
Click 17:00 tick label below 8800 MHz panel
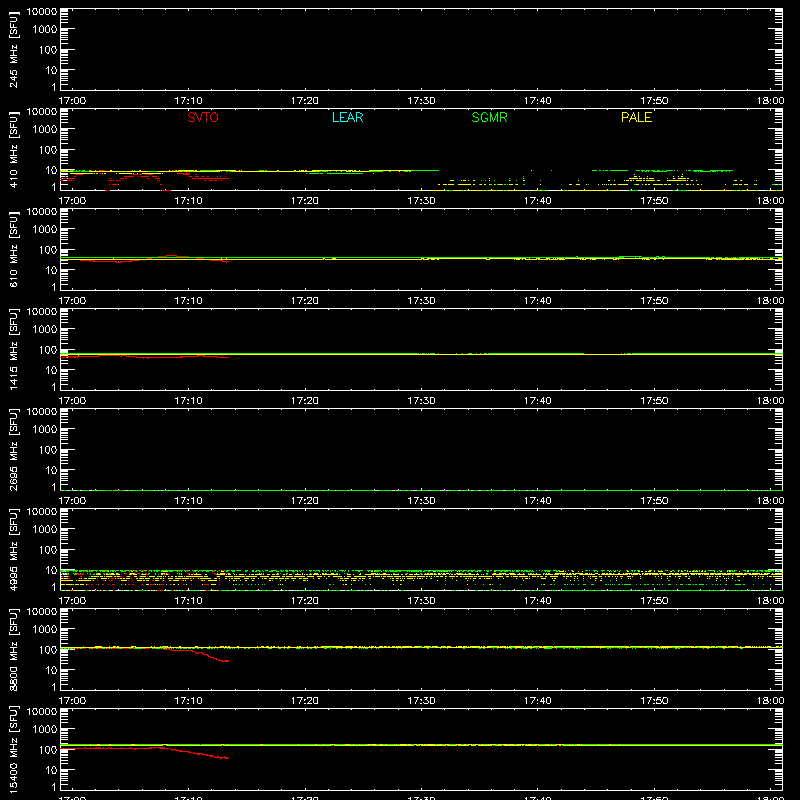coord(72,701)
